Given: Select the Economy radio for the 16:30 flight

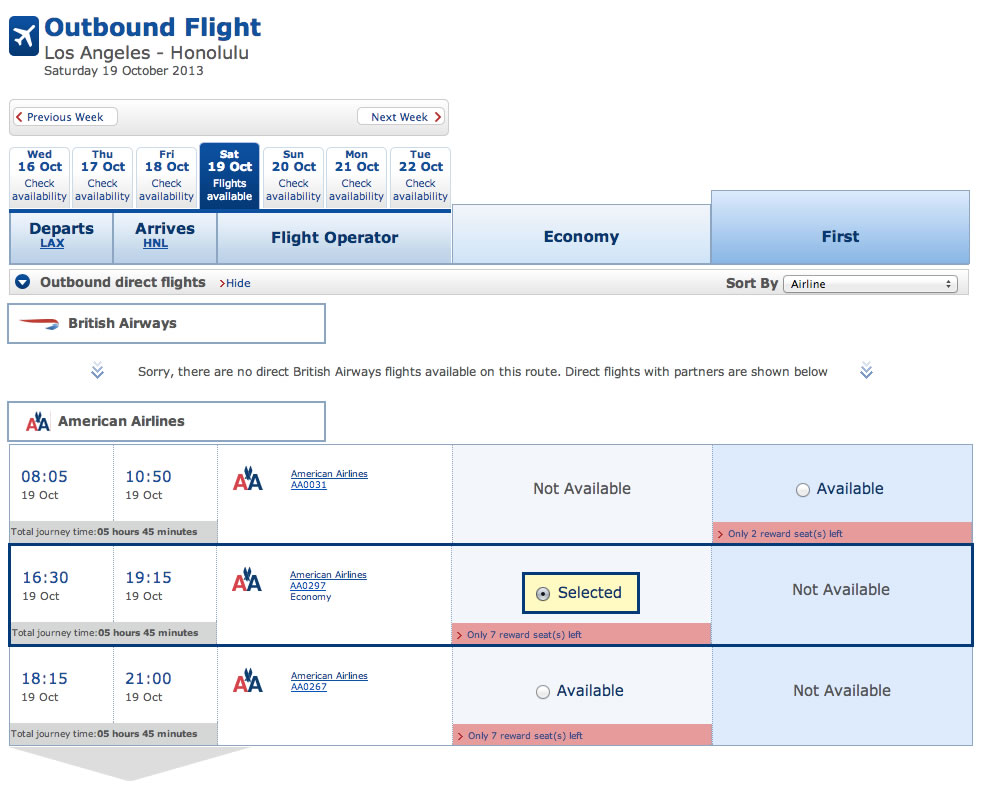Looking at the screenshot, I should coord(543,594).
